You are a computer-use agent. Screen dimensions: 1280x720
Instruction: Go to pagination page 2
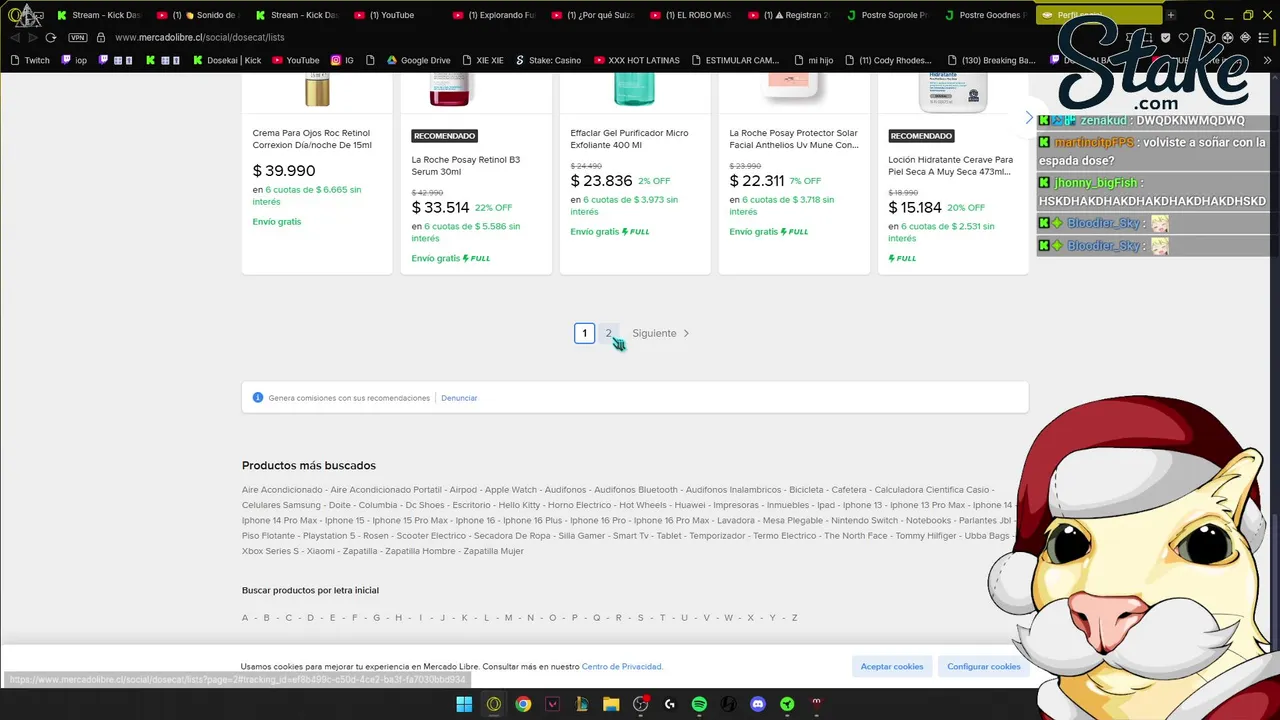[608, 333]
